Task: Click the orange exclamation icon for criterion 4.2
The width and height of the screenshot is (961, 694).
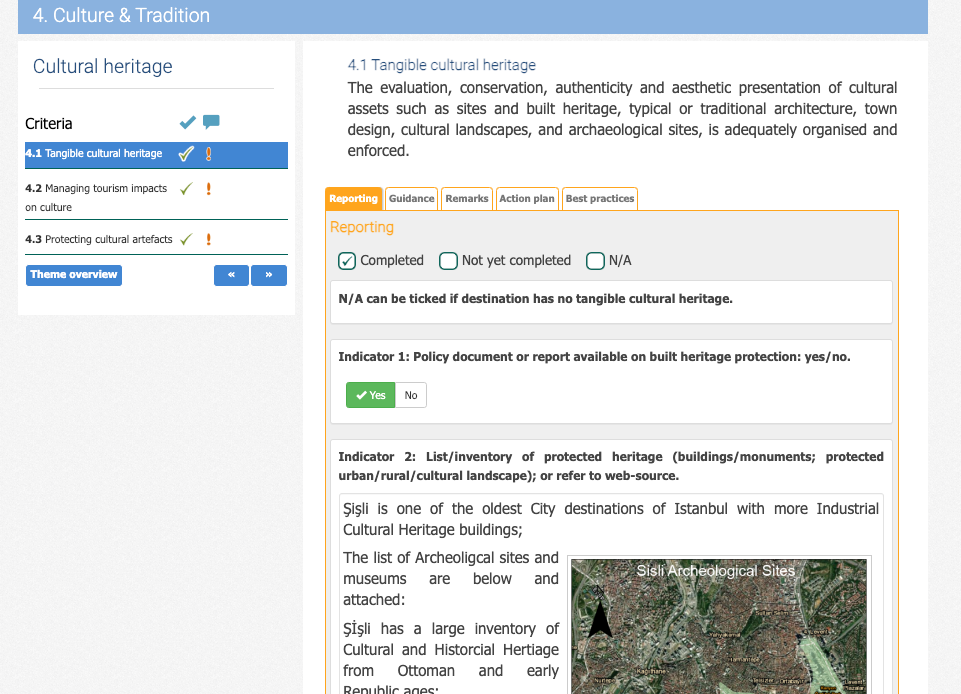Action: pos(209,188)
